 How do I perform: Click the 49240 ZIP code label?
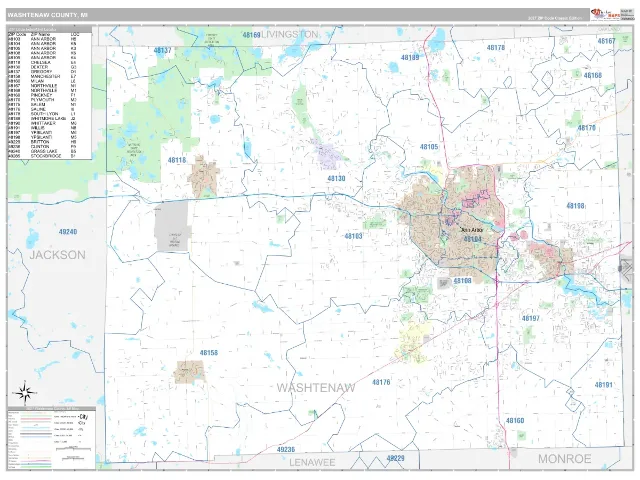[68, 232]
